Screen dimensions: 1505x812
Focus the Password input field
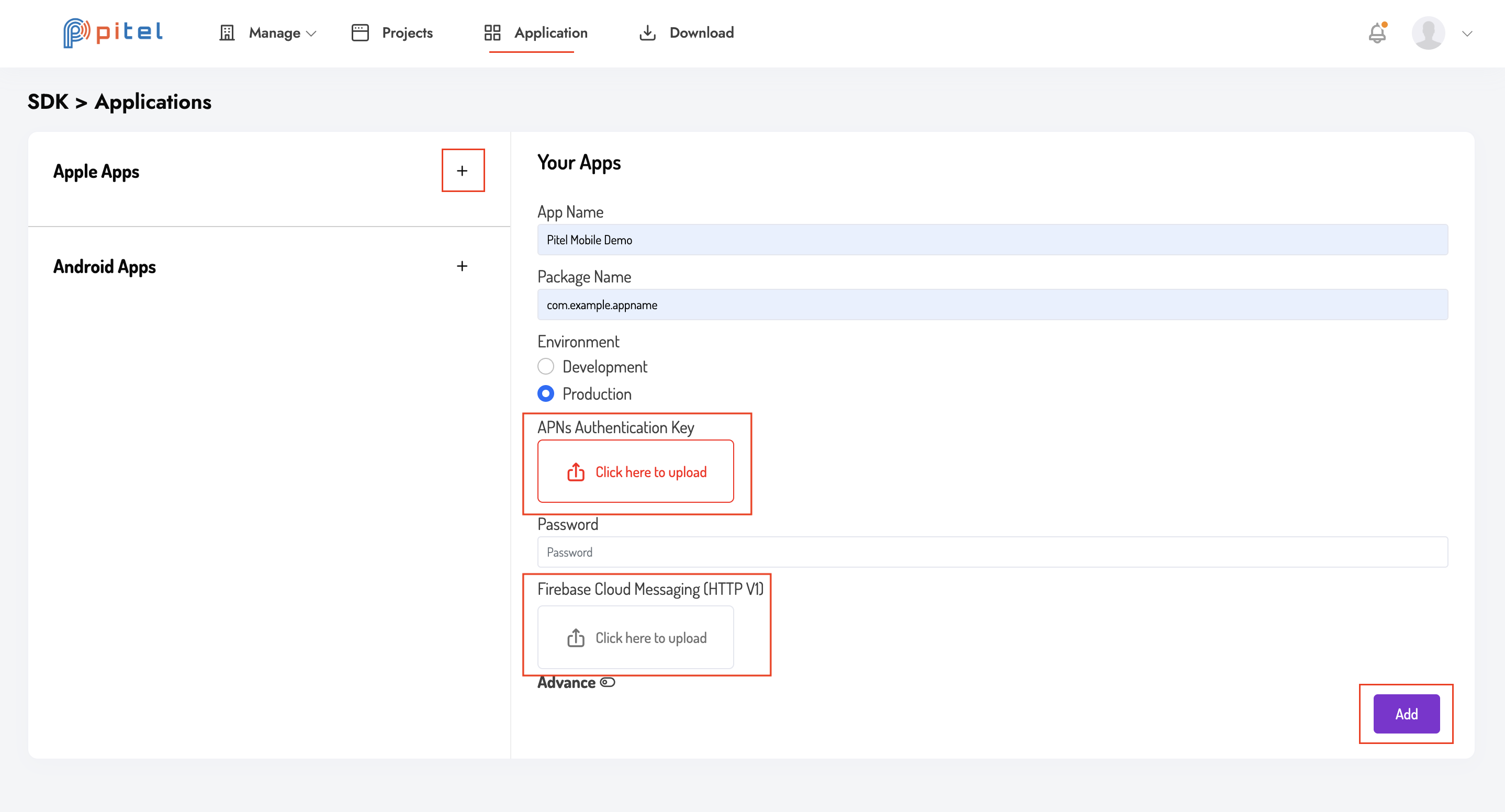tap(992, 552)
